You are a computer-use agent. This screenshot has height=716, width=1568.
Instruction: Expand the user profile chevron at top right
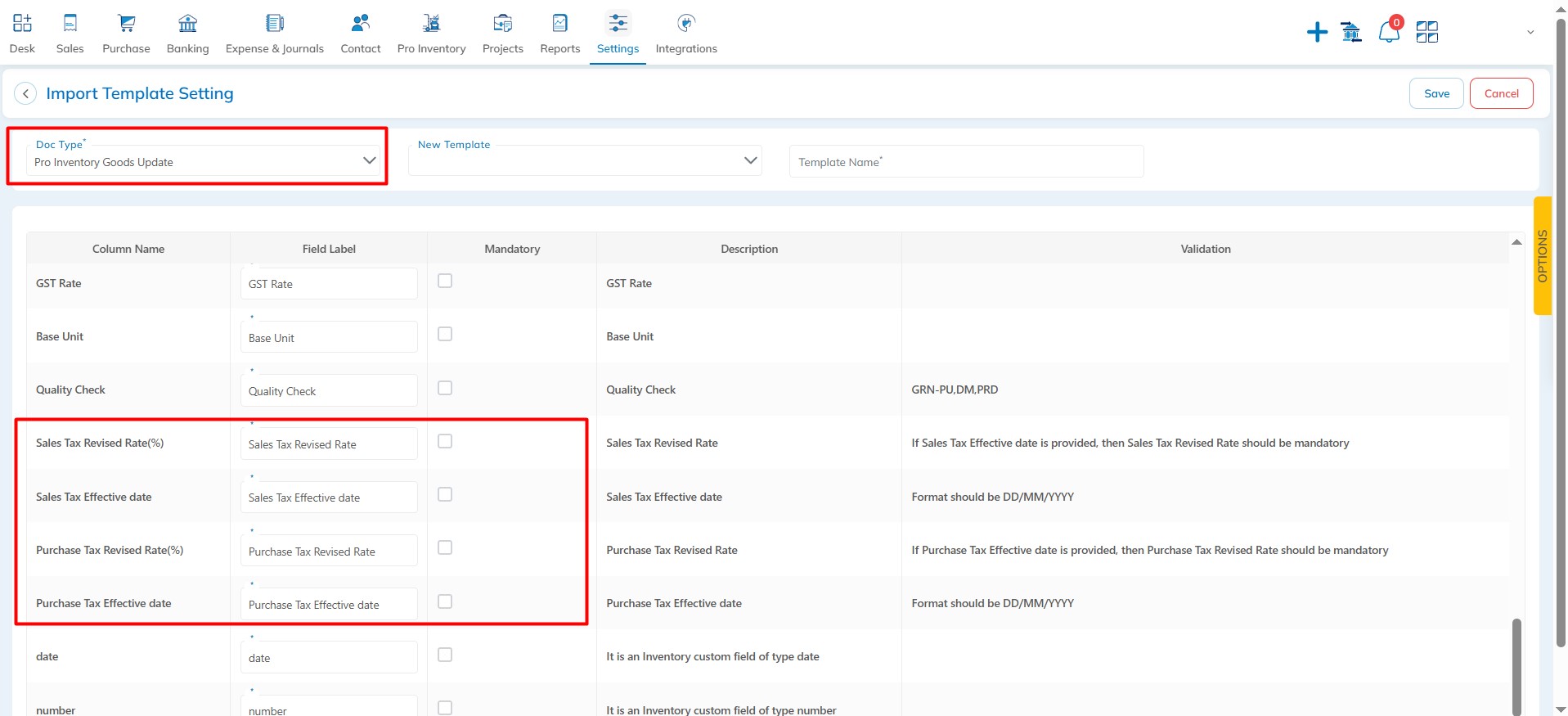click(1530, 33)
